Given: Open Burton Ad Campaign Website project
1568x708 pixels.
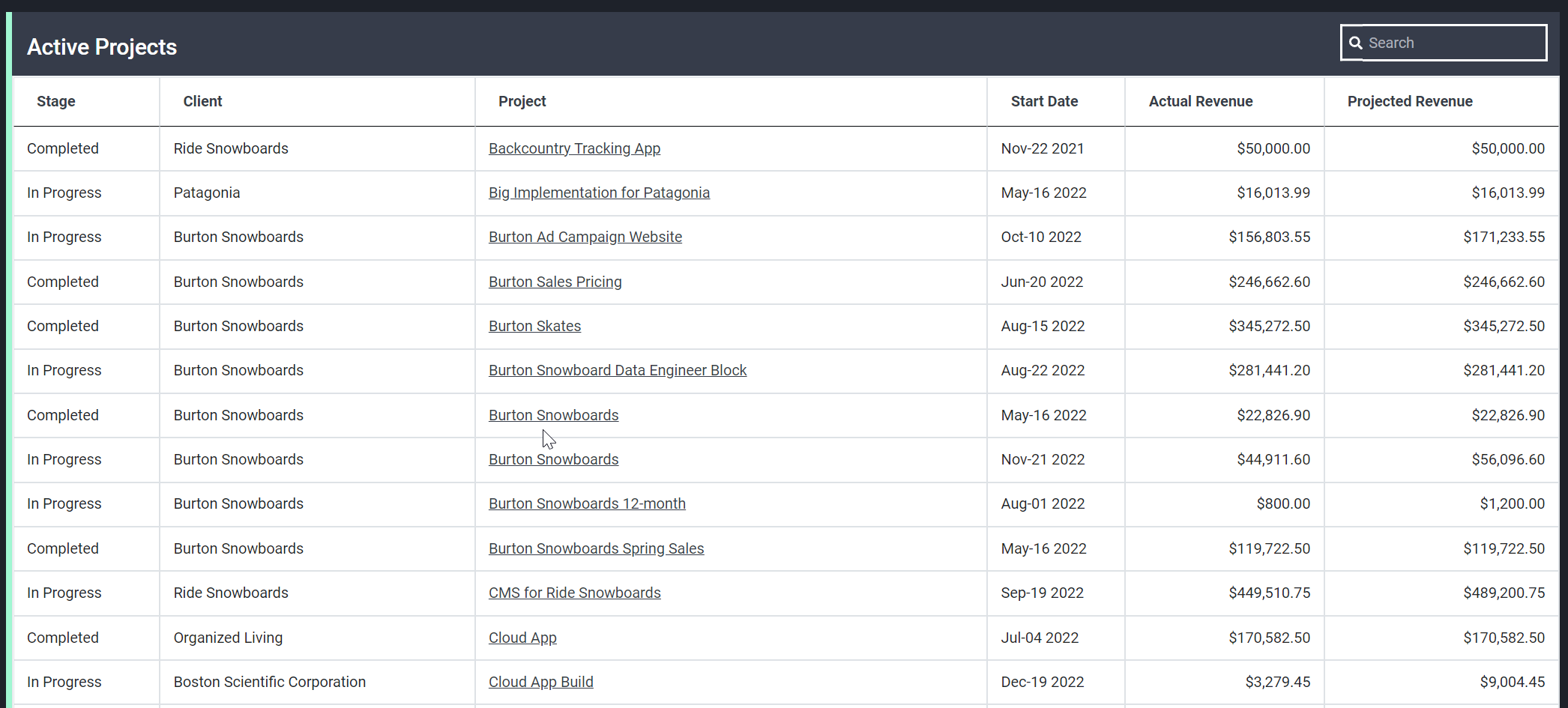Looking at the screenshot, I should pyautogui.click(x=585, y=237).
